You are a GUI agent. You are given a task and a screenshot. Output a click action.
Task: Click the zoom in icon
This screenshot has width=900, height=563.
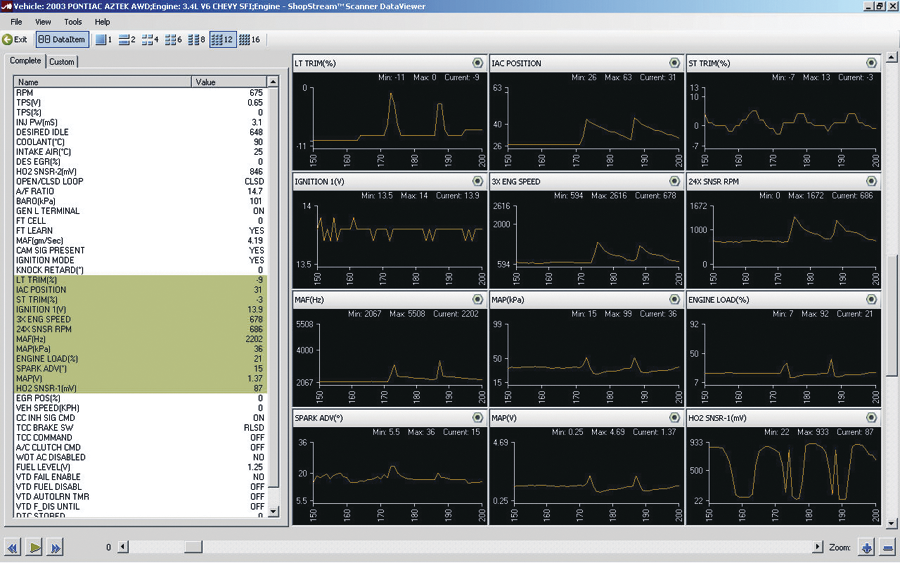click(x=867, y=547)
